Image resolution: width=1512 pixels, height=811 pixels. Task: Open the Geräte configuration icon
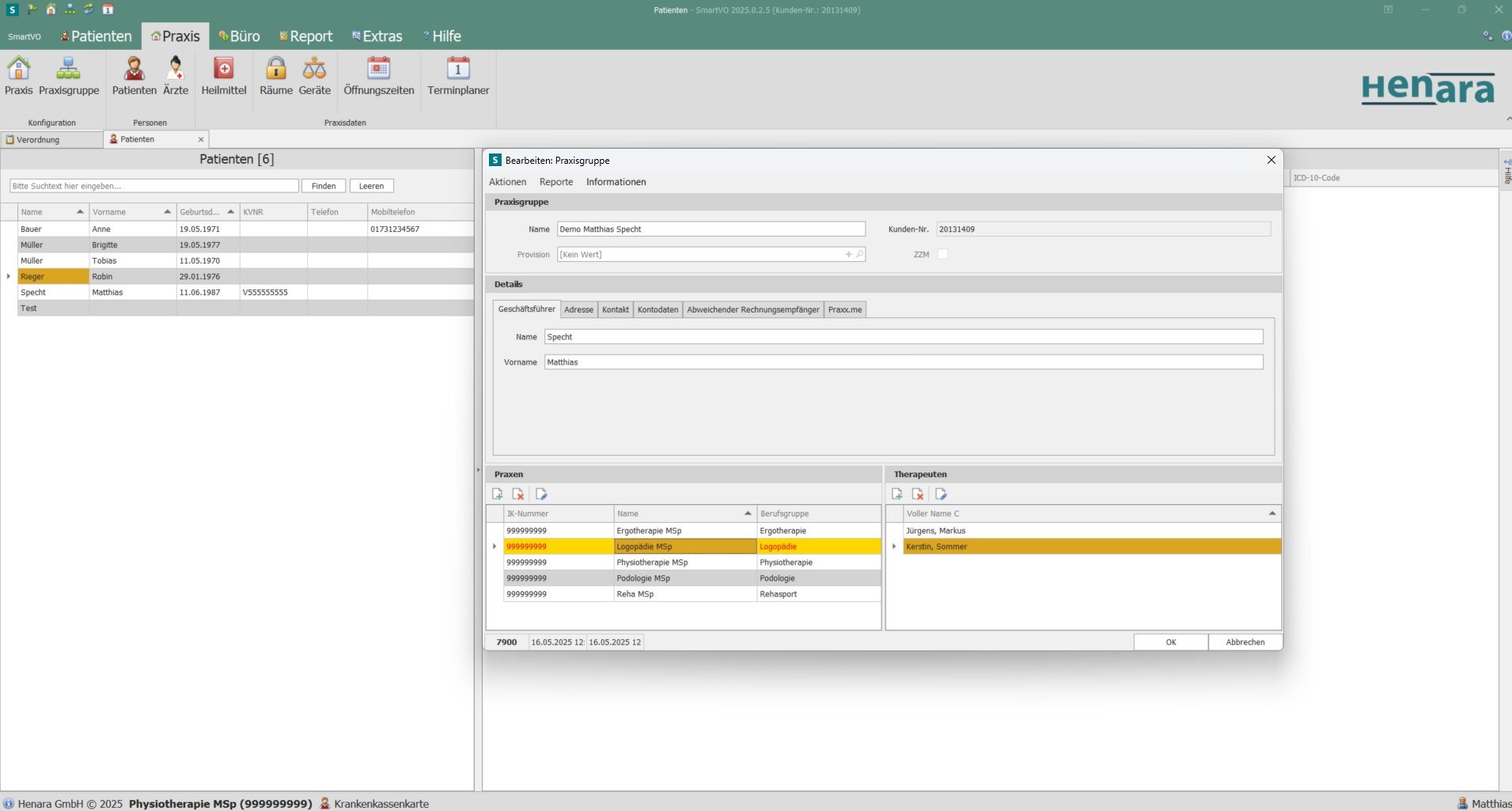[x=315, y=77]
